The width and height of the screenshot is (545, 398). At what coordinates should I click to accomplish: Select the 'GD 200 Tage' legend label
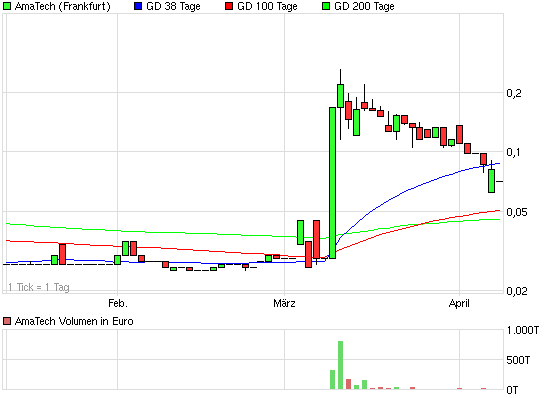pyautogui.click(x=364, y=6)
